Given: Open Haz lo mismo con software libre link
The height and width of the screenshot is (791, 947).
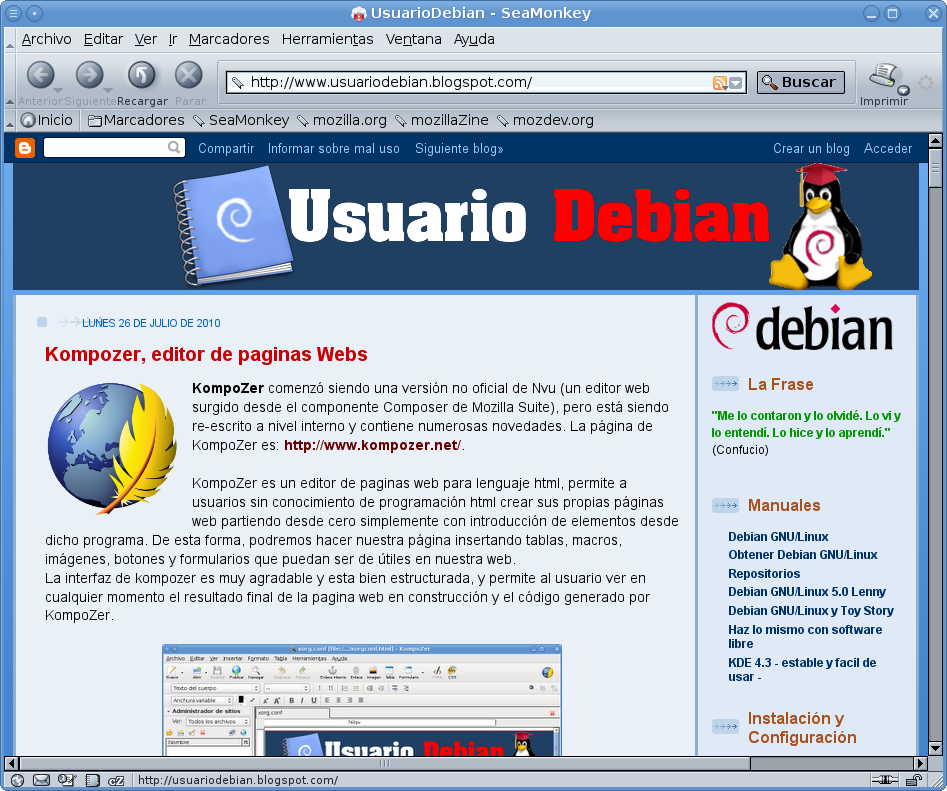Looking at the screenshot, I should [x=805, y=636].
